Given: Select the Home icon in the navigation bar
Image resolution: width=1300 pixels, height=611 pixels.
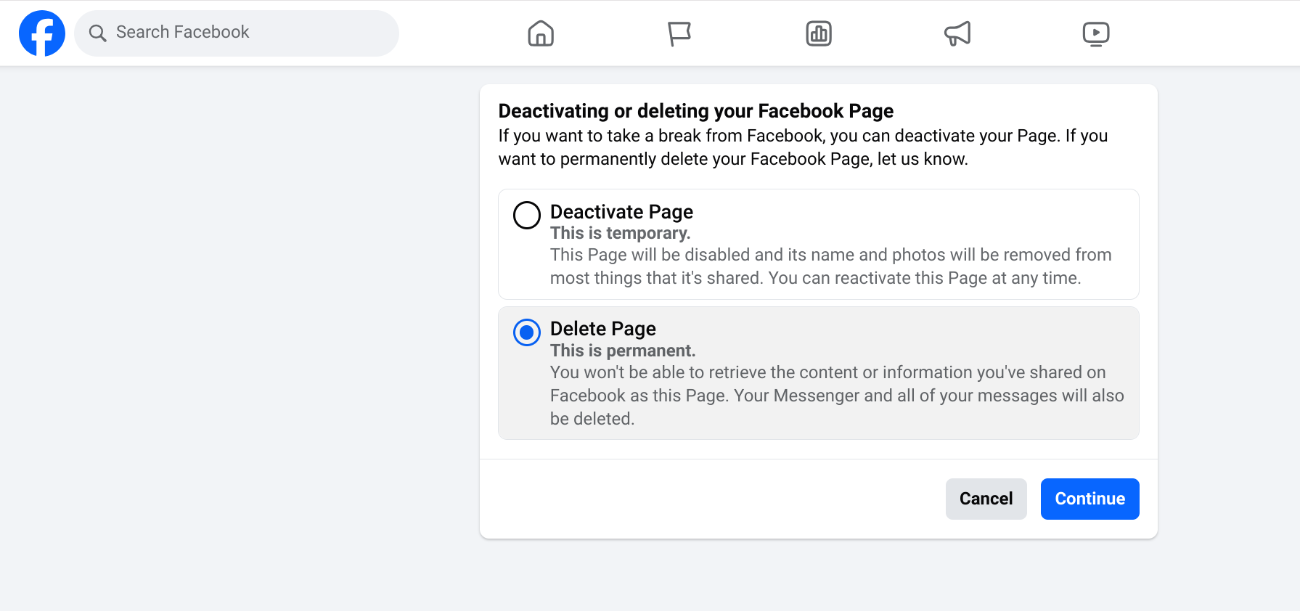Looking at the screenshot, I should (x=540, y=33).
